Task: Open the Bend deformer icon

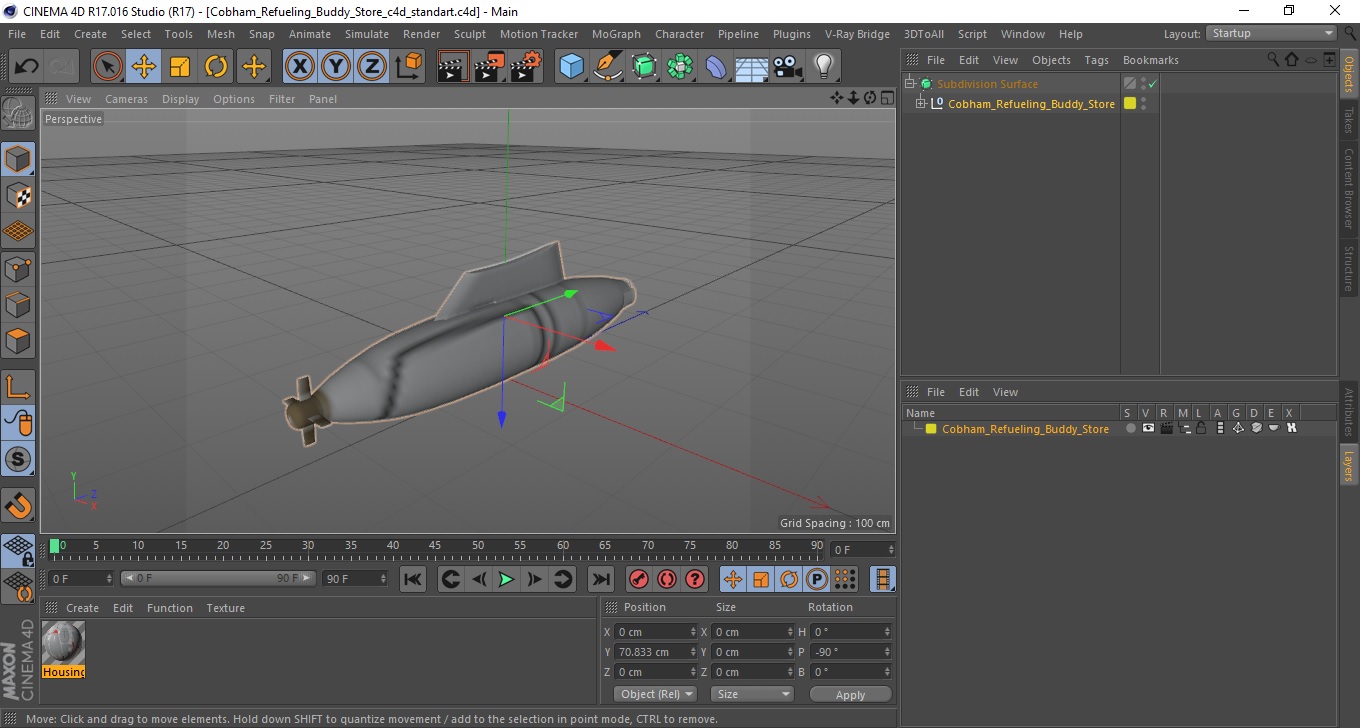Action: pos(716,67)
